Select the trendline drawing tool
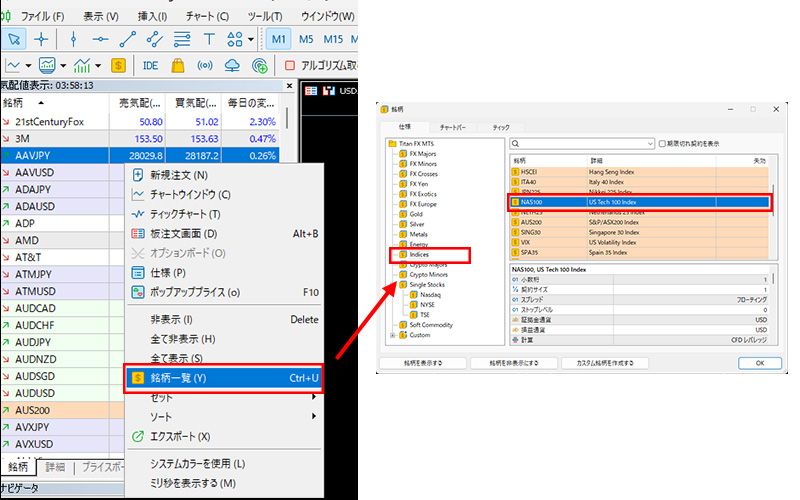 pos(127,39)
